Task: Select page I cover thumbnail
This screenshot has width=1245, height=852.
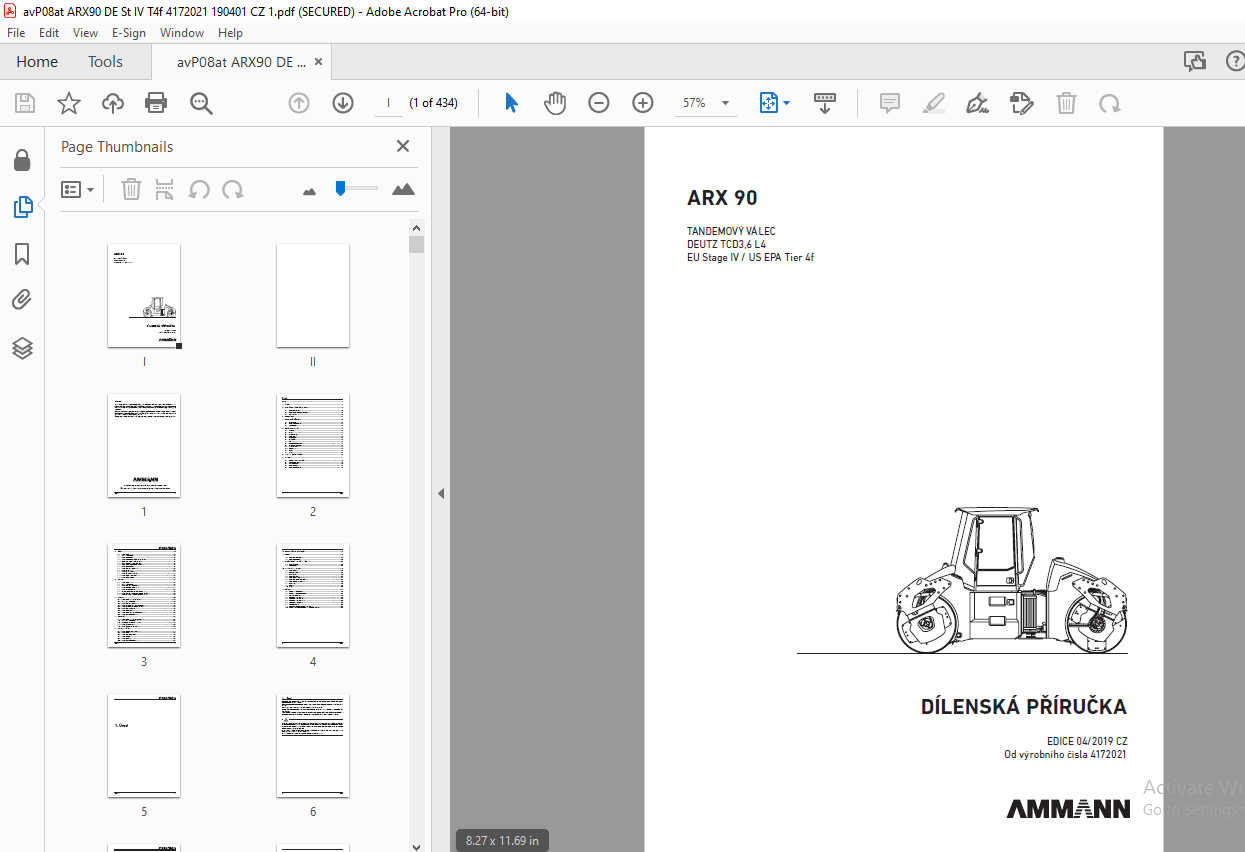Action: pos(144,296)
